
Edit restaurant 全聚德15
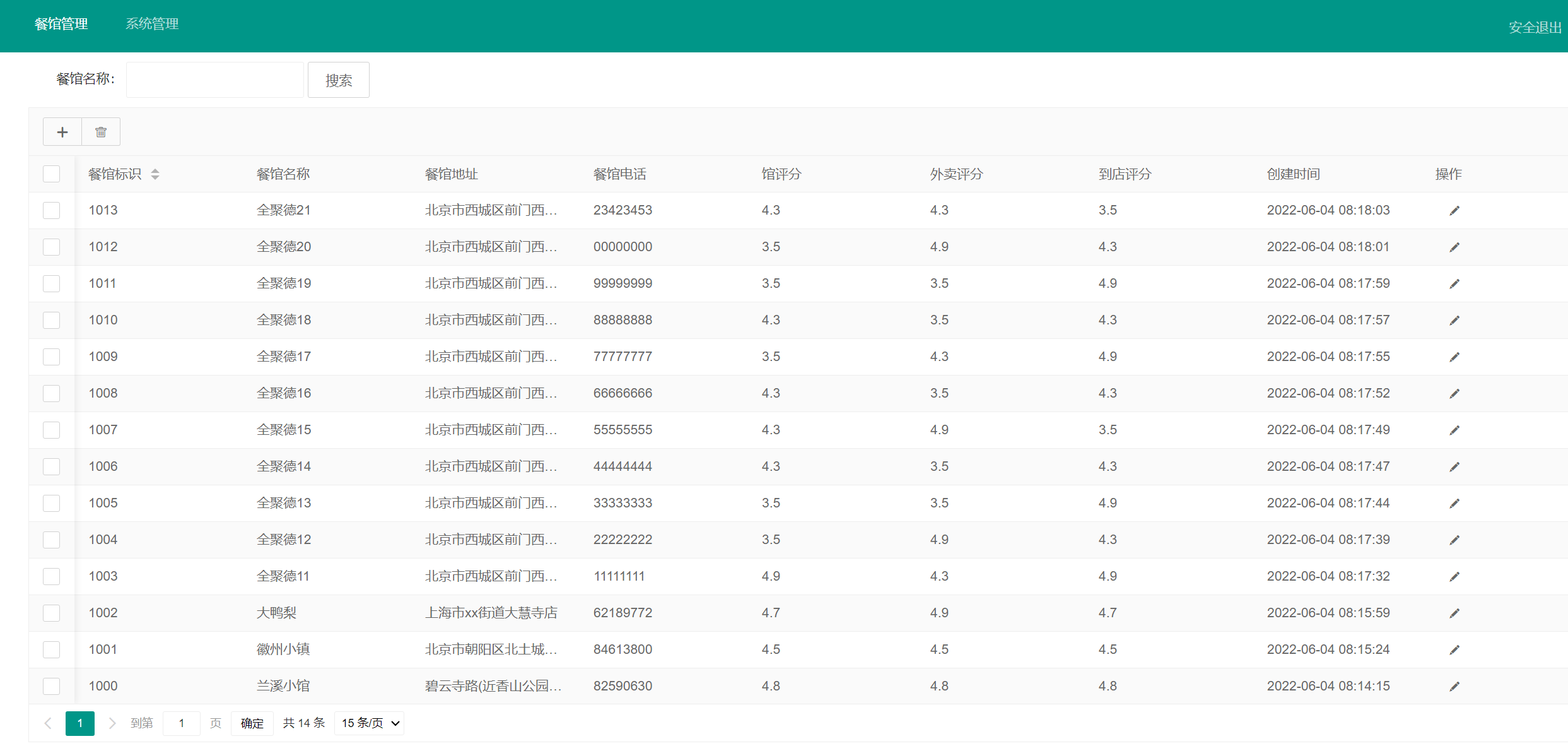1454,430
